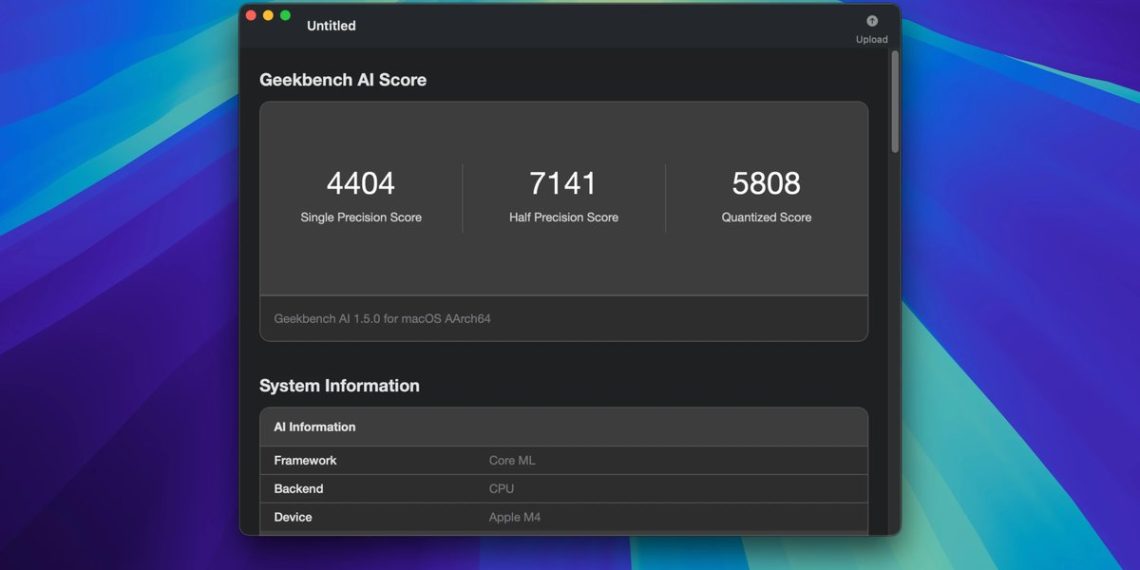Select the CPU backend value
The height and width of the screenshot is (570, 1140).
click(x=501, y=489)
